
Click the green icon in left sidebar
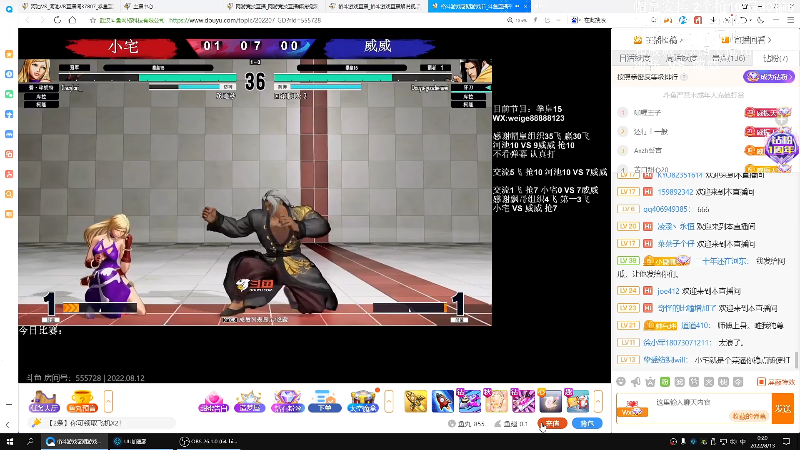(x=9, y=94)
